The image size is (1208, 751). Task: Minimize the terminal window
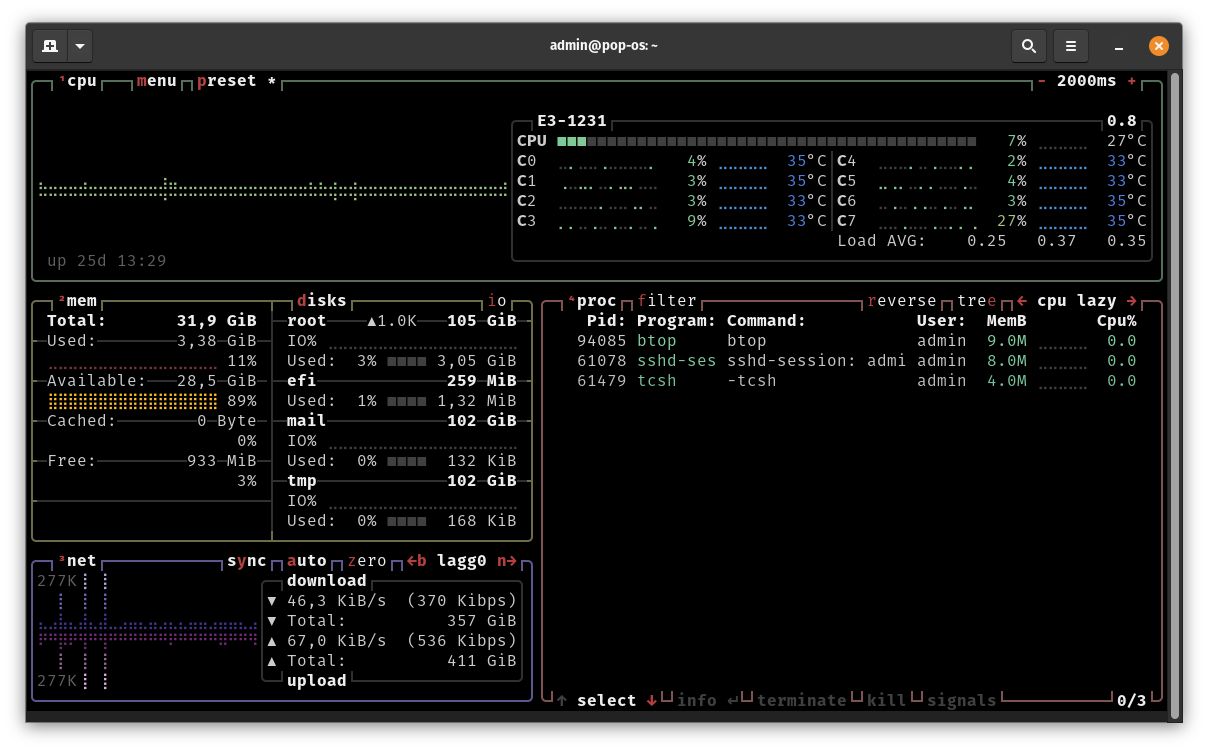click(1119, 46)
